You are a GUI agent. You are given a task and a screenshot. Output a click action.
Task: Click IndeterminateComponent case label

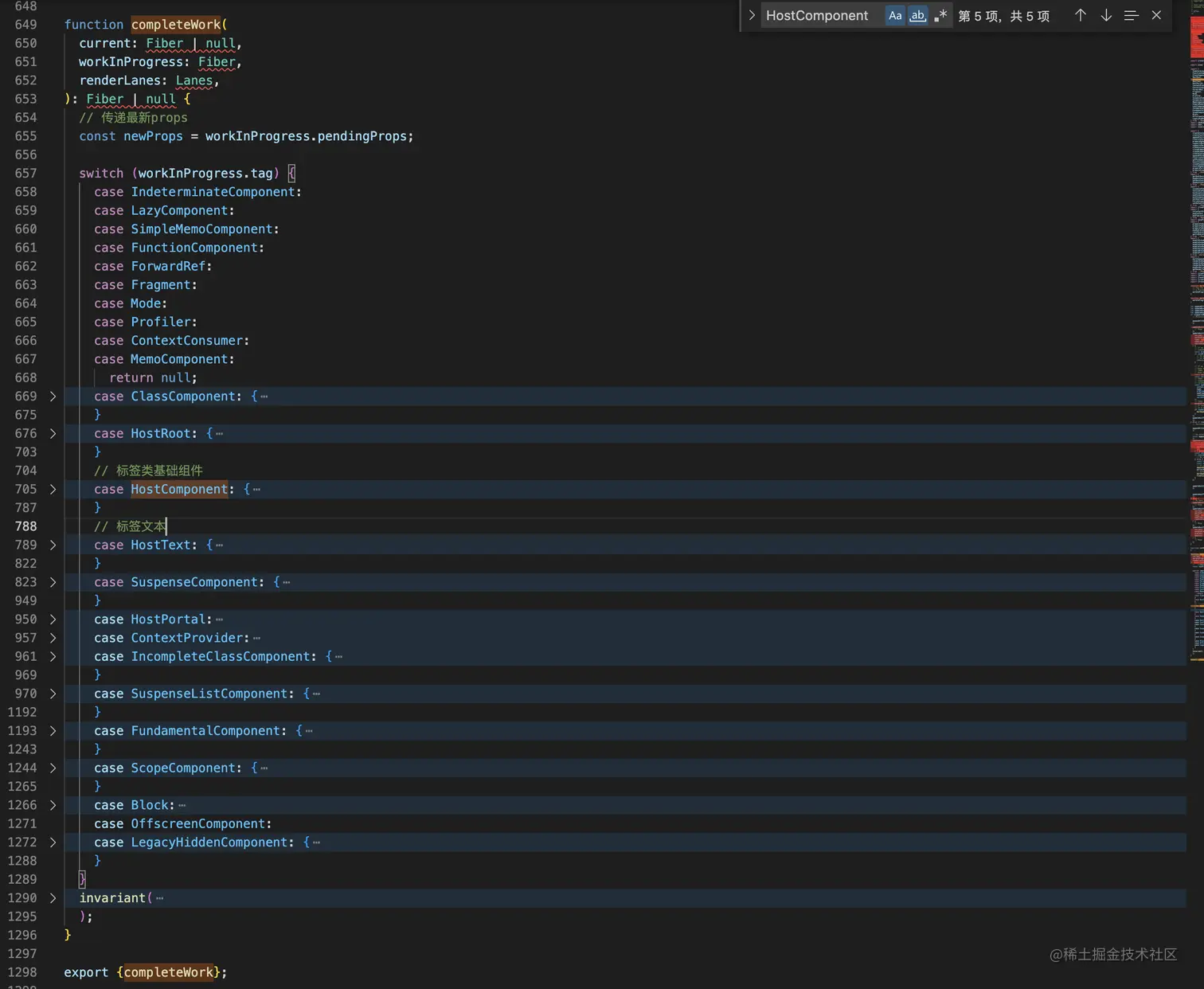(213, 192)
